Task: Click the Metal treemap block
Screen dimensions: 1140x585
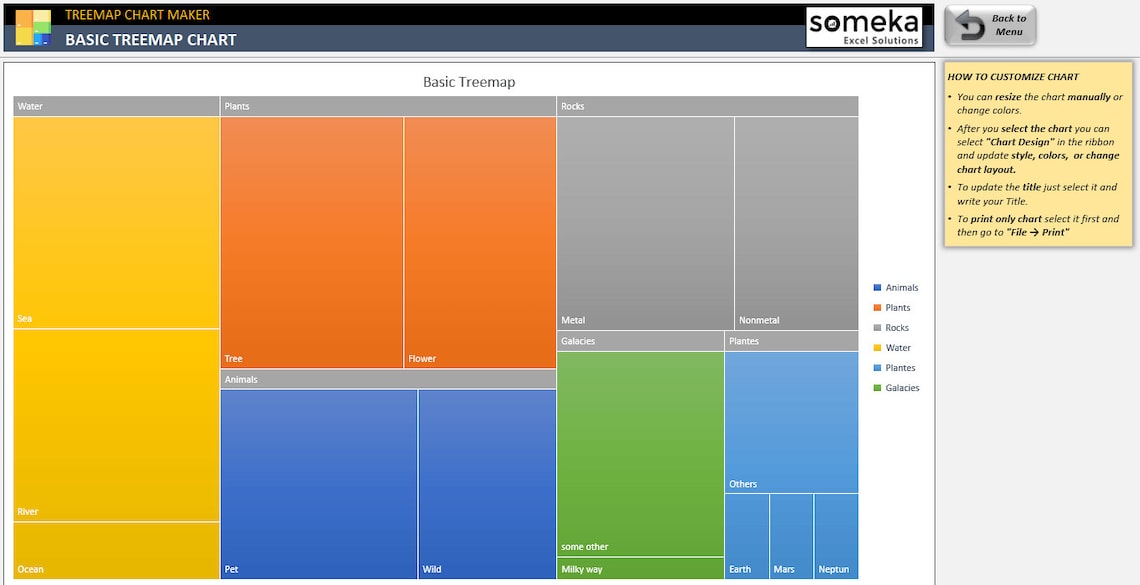Action: 646,223
